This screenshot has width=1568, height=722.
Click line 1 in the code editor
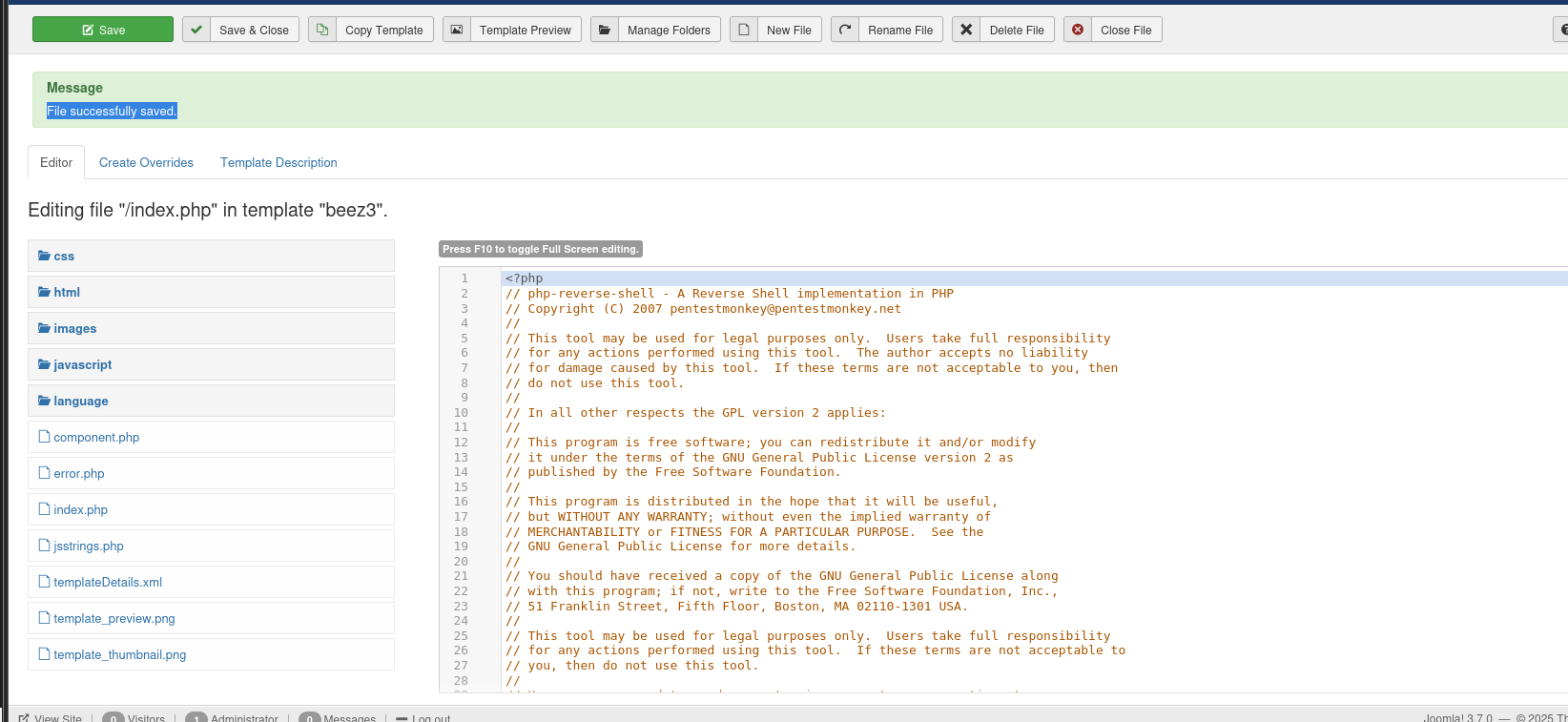[763, 278]
